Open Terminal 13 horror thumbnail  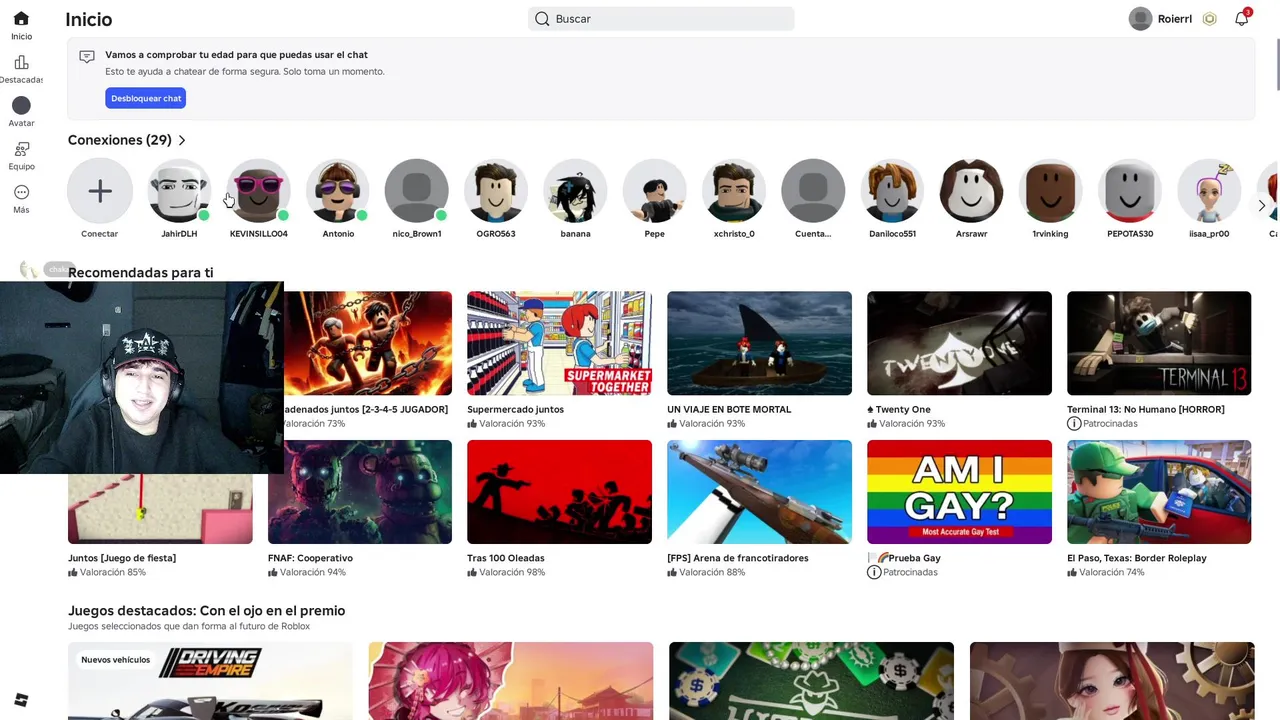pyautogui.click(x=1159, y=343)
